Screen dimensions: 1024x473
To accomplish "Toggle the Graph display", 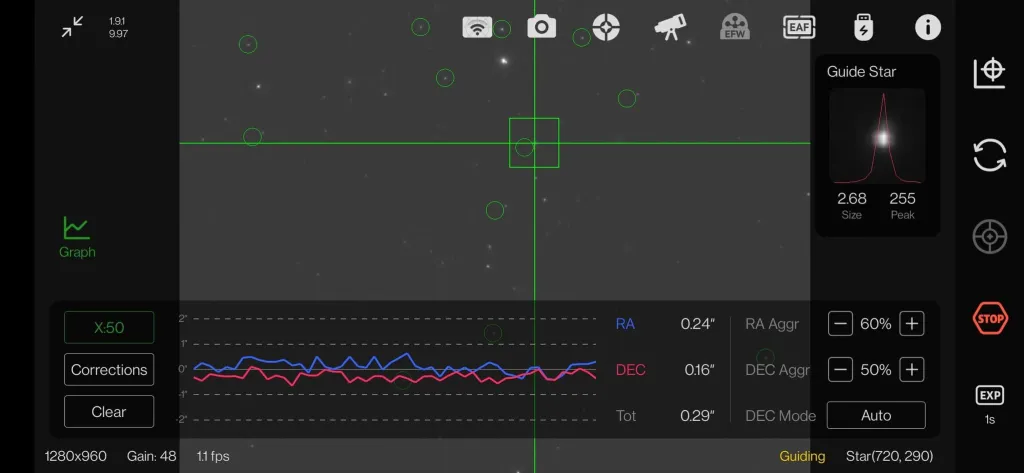I will pyautogui.click(x=77, y=237).
